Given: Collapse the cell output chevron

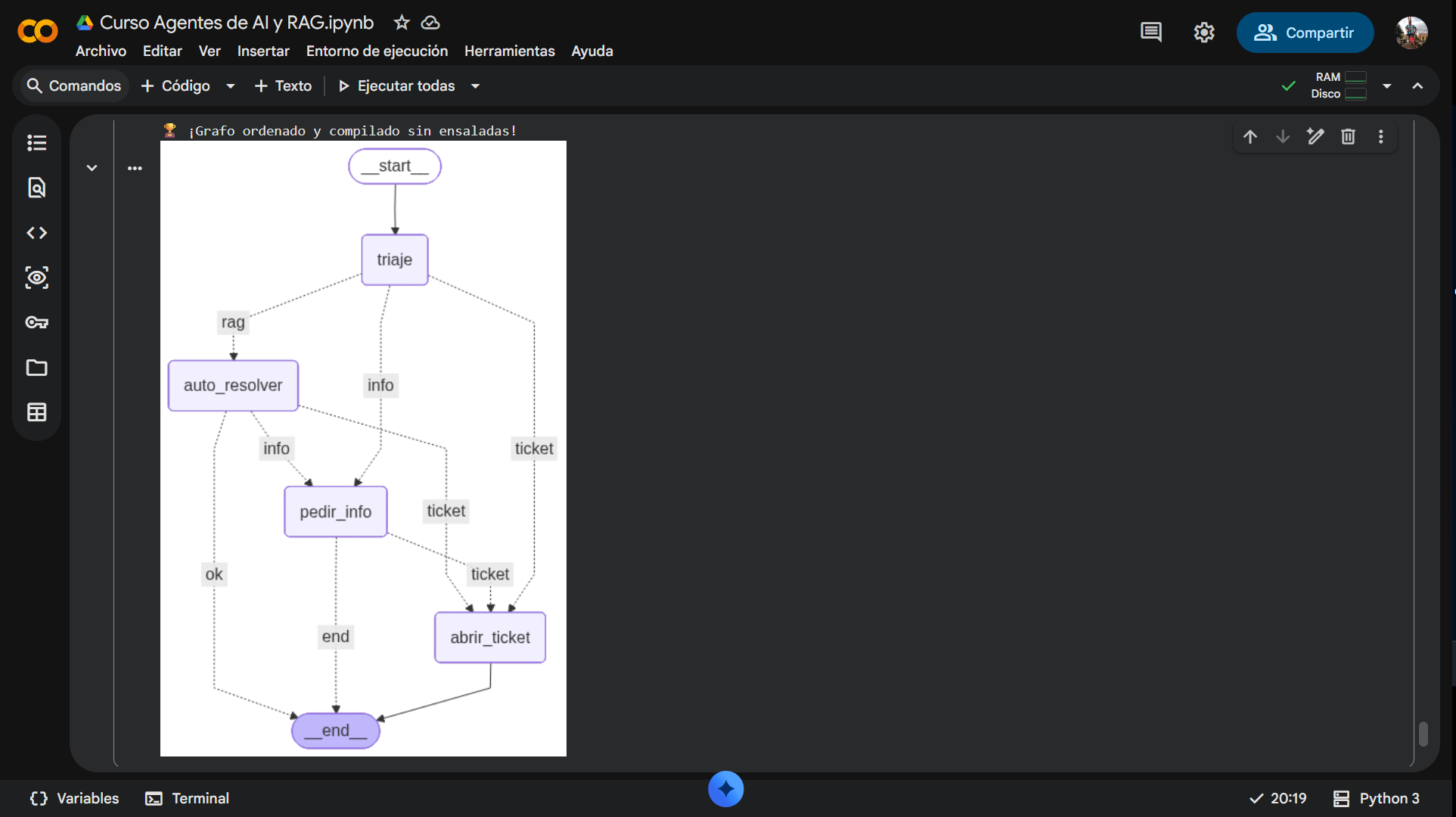Looking at the screenshot, I should 92,168.
